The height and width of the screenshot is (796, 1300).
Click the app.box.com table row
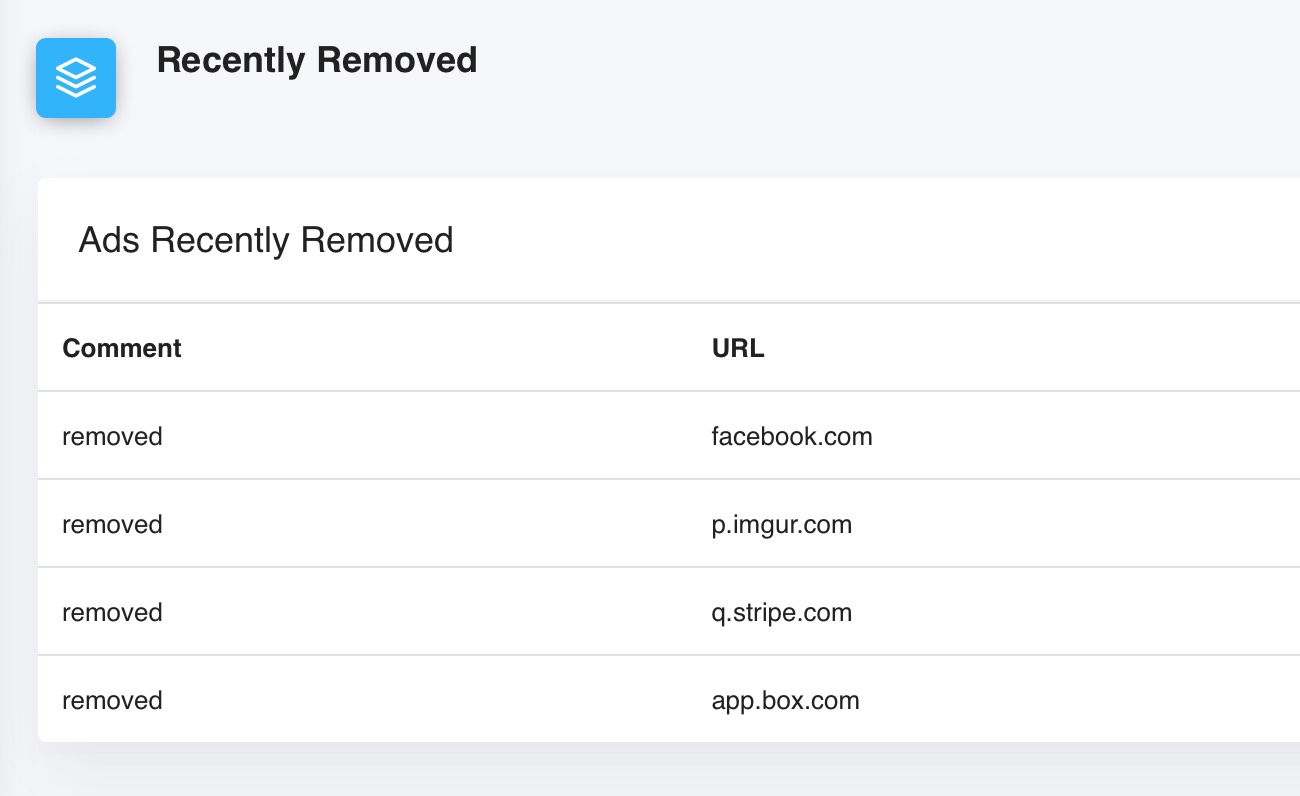point(669,700)
